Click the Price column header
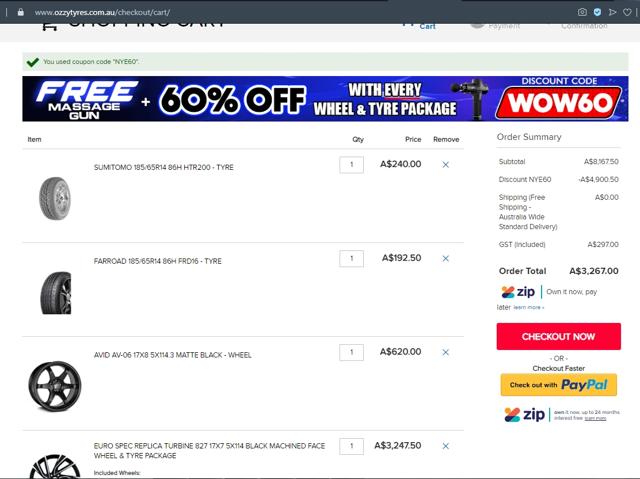 (413, 140)
